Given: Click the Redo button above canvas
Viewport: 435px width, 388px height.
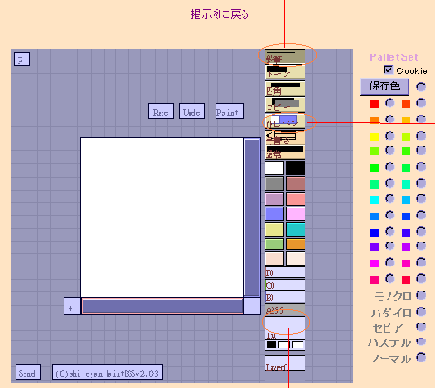Looking at the screenshot, I should 161,111.
